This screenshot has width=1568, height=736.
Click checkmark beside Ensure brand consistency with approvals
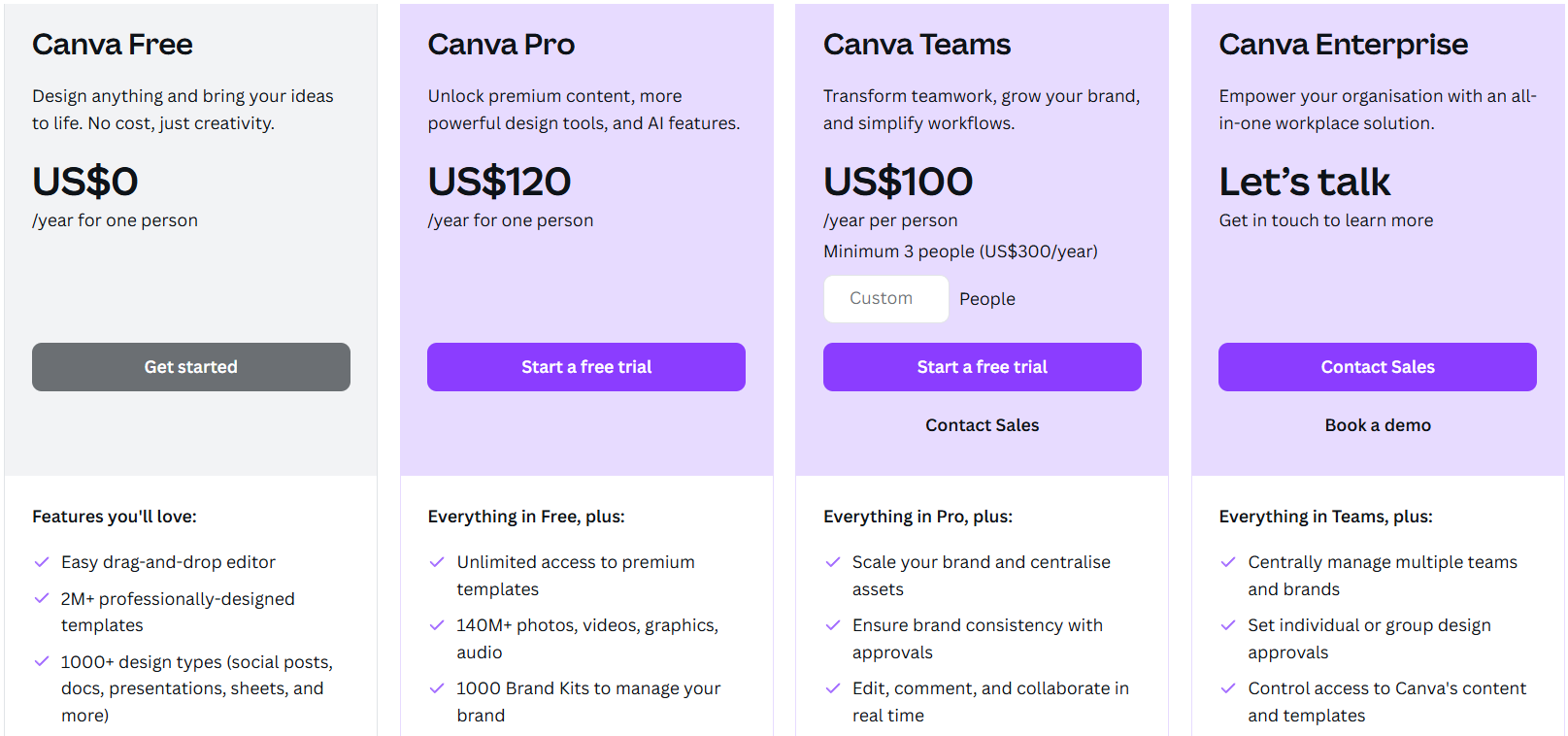click(x=833, y=625)
